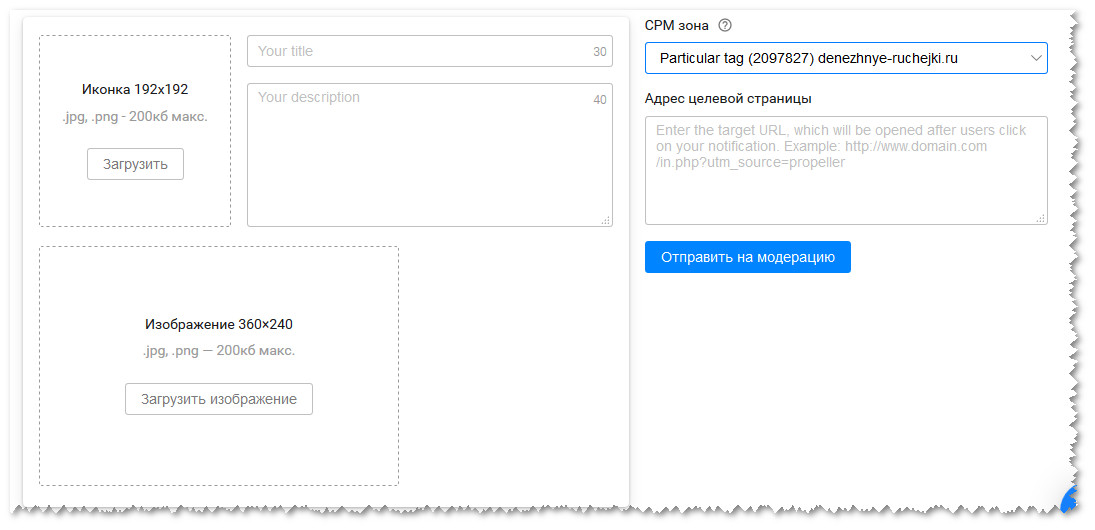
Task: Open the CPM зона Particular tag dropdown
Action: [846, 58]
